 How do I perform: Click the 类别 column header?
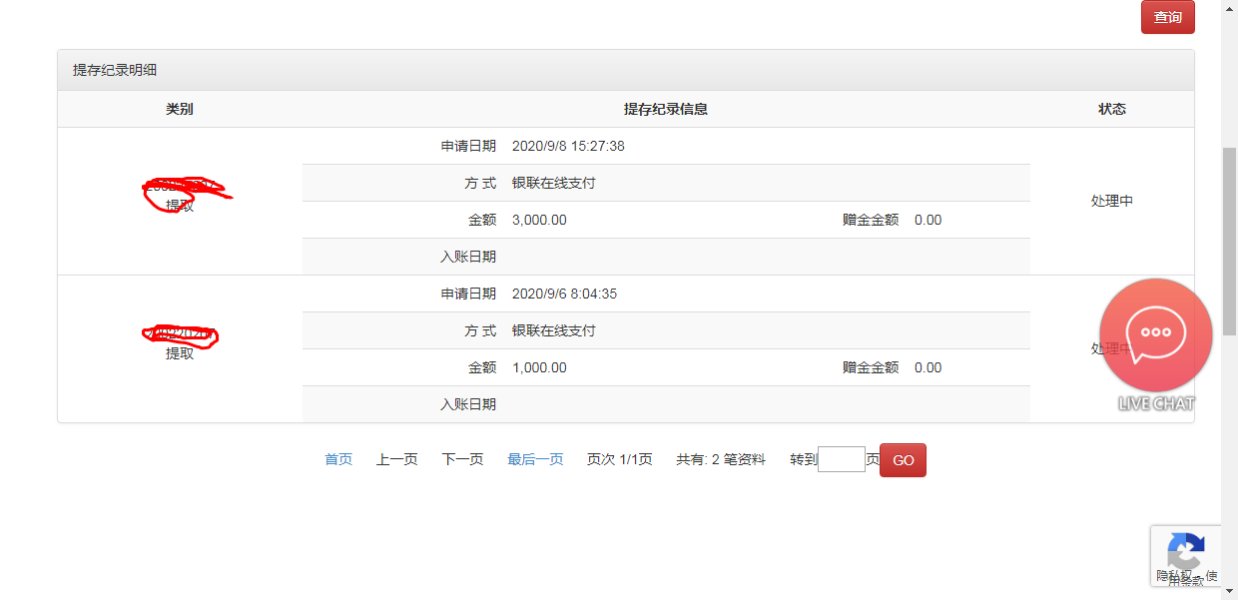[x=179, y=109]
